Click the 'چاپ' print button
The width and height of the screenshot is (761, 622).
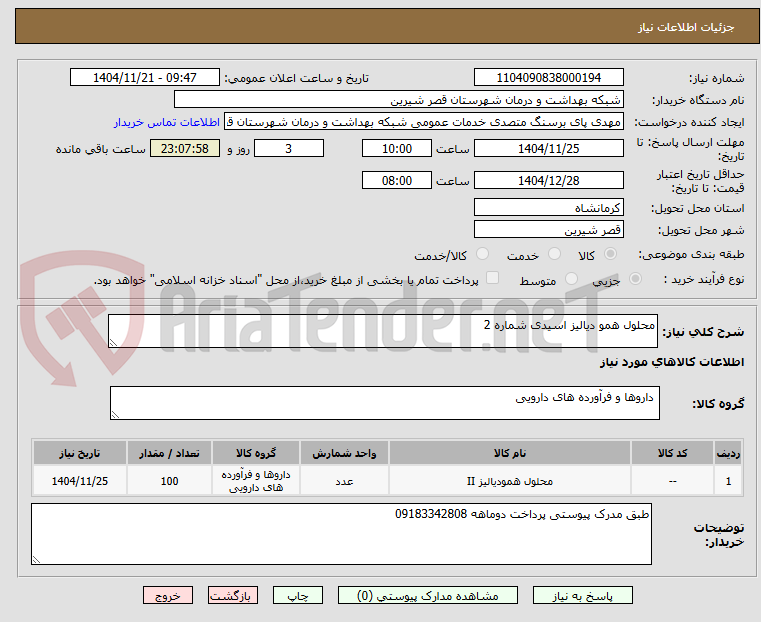point(298,595)
